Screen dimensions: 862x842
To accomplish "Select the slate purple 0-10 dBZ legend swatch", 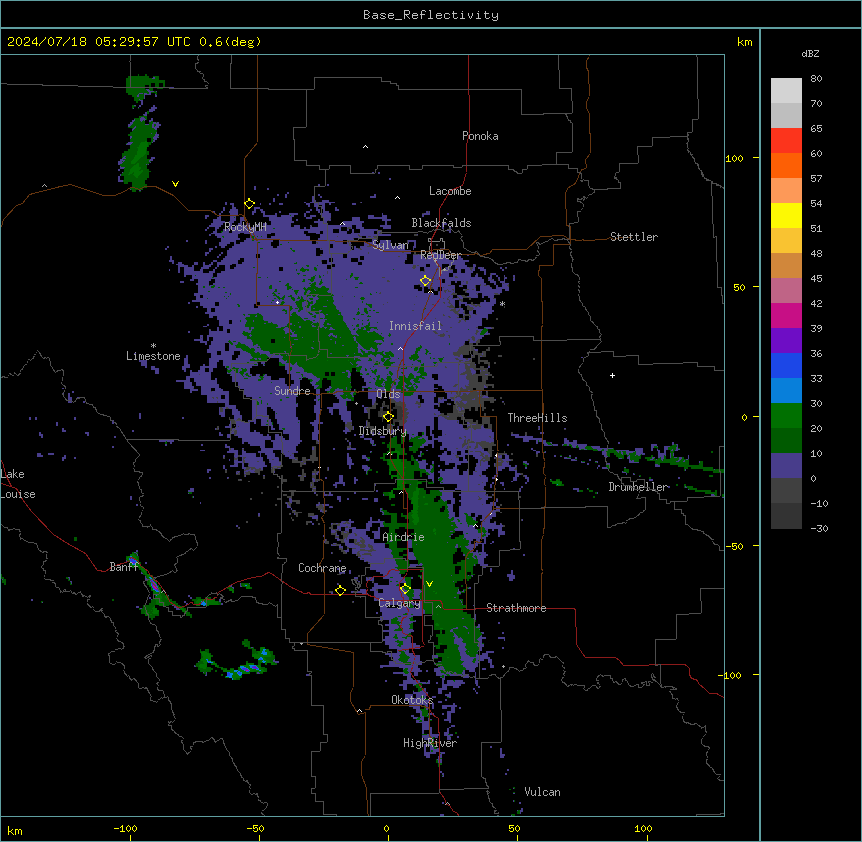I will [x=786, y=466].
